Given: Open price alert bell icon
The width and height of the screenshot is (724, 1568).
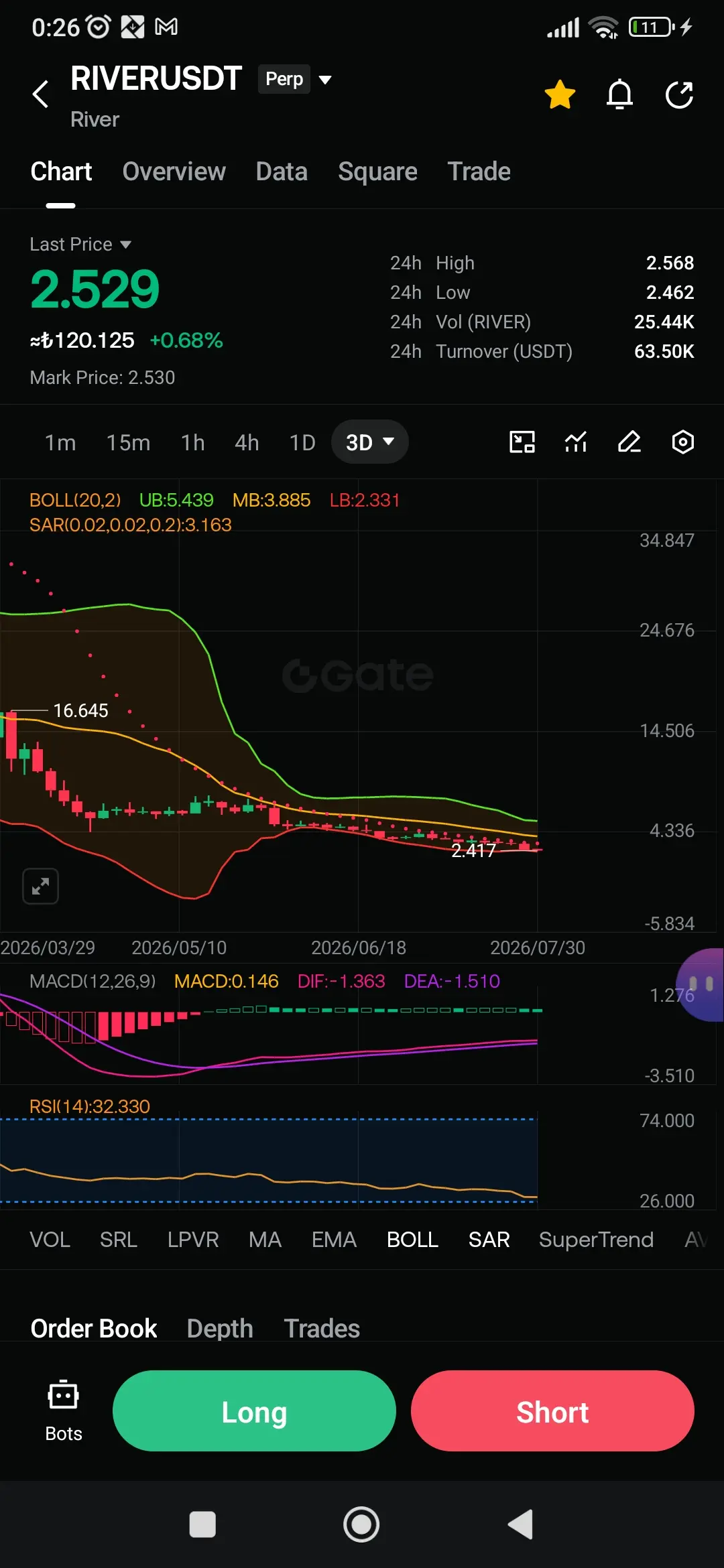Looking at the screenshot, I should click(x=619, y=94).
